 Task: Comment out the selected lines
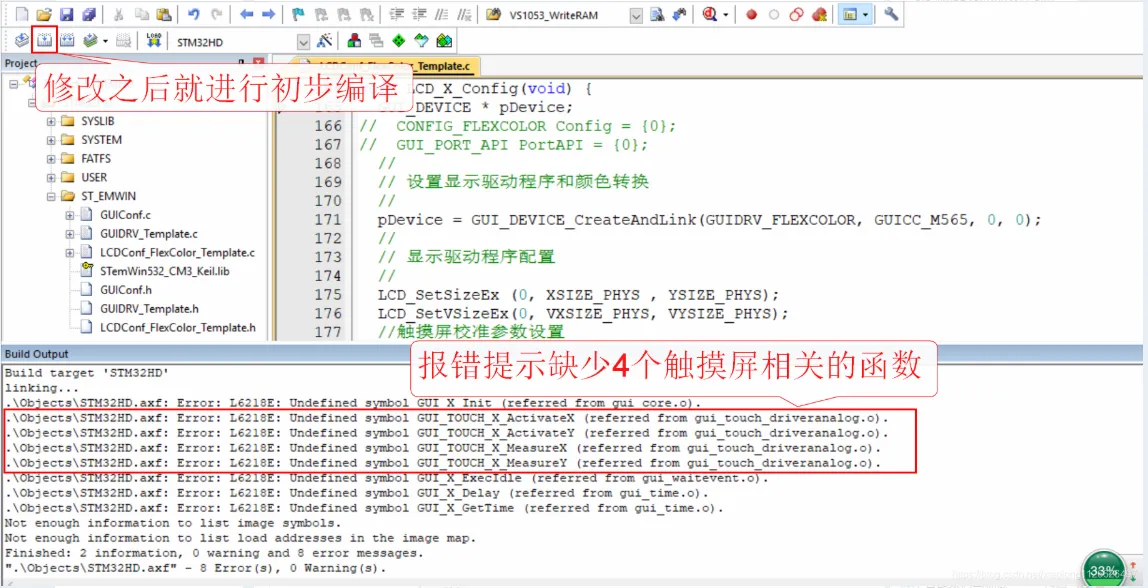pyautogui.click(x=441, y=14)
